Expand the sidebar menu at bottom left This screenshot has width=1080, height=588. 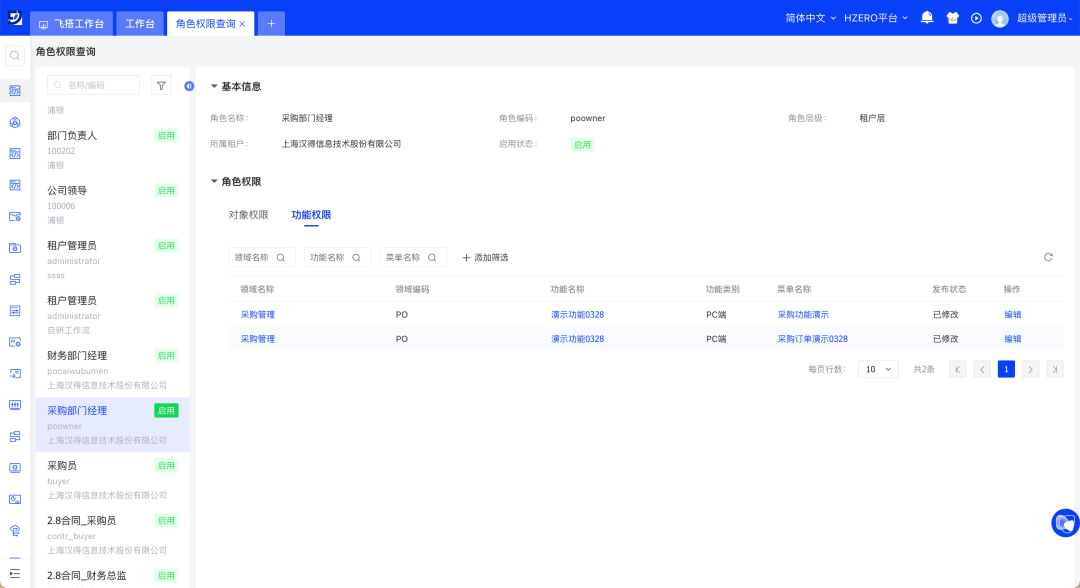tap(15, 572)
